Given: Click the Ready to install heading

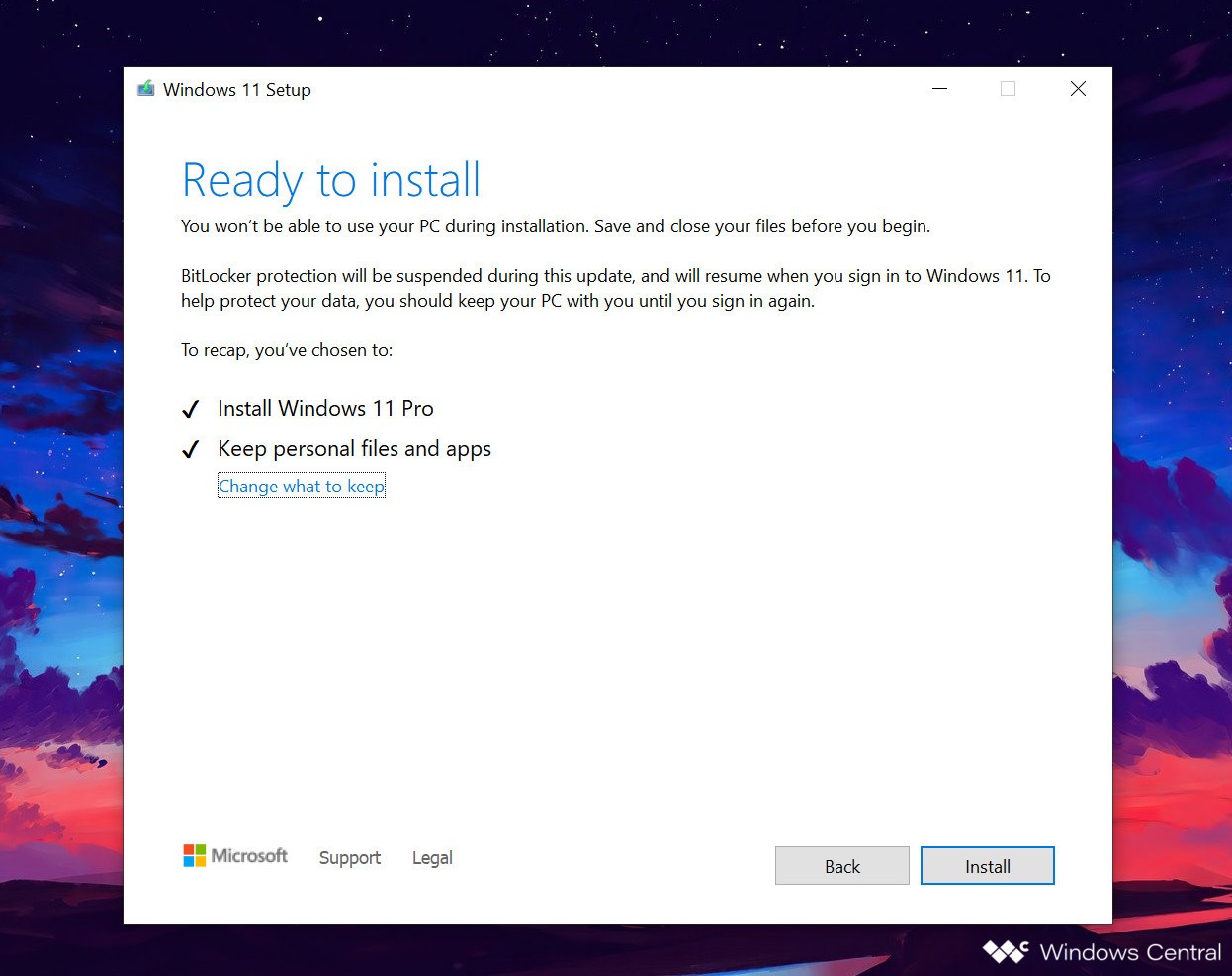Looking at the screenshot, I should [331, 181].
